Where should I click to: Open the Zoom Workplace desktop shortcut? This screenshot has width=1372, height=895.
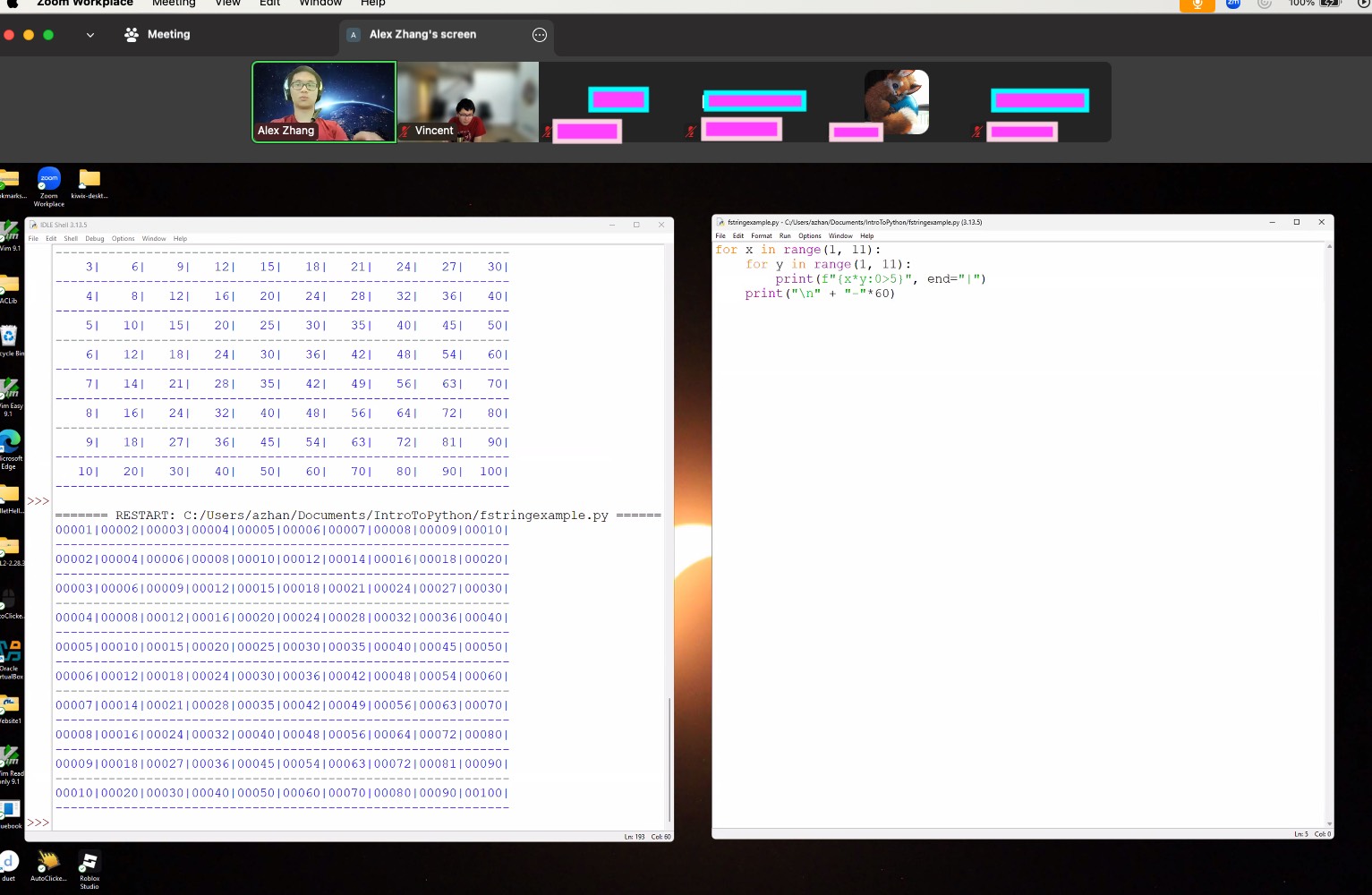click(49, 186)
